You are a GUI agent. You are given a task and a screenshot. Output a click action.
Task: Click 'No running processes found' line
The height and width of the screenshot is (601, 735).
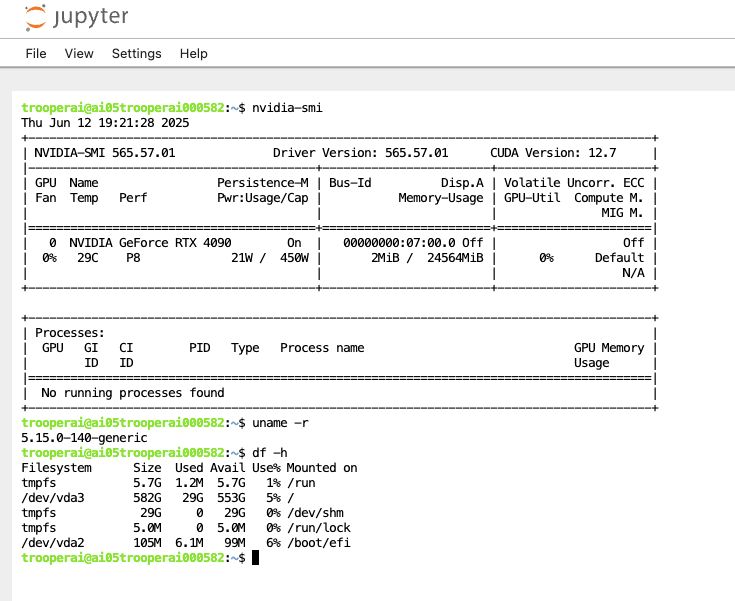point(133,393)
